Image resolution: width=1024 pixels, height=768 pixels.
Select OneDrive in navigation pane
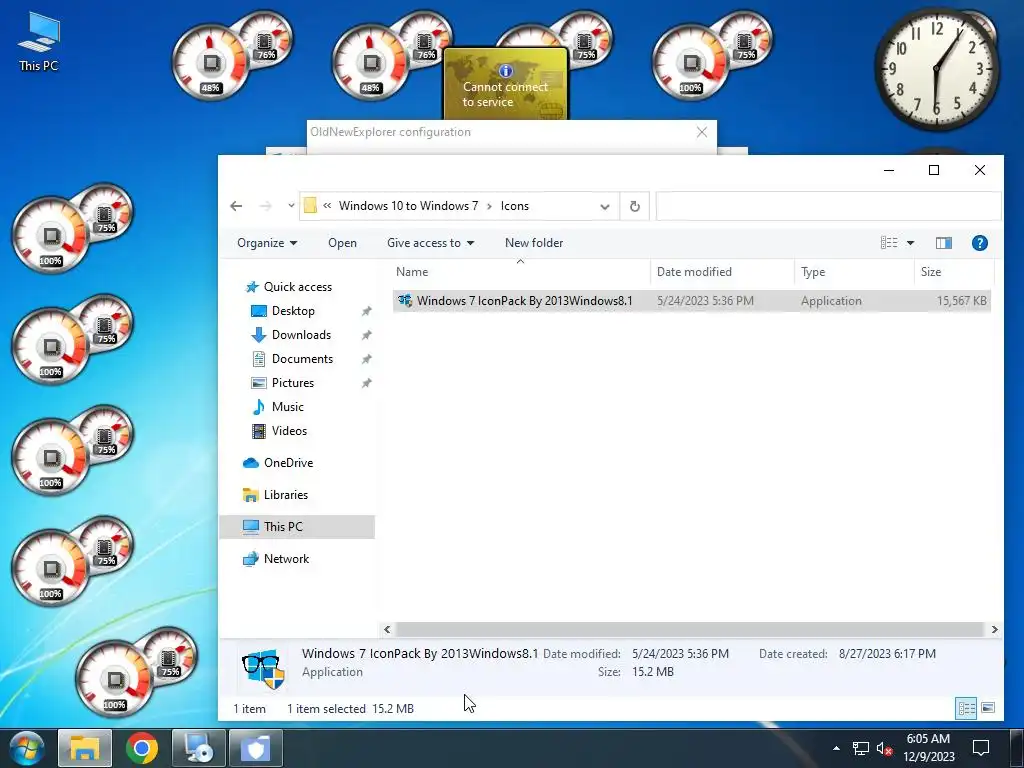(288, 463)
